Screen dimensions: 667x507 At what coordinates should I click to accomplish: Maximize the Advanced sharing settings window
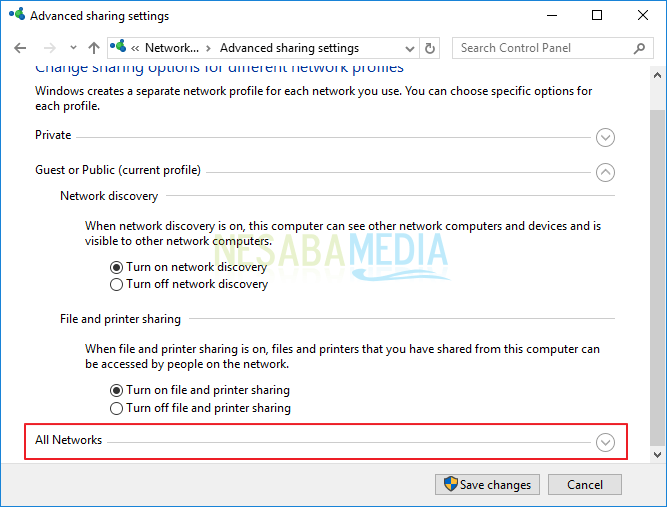click(x=597, y=16)
